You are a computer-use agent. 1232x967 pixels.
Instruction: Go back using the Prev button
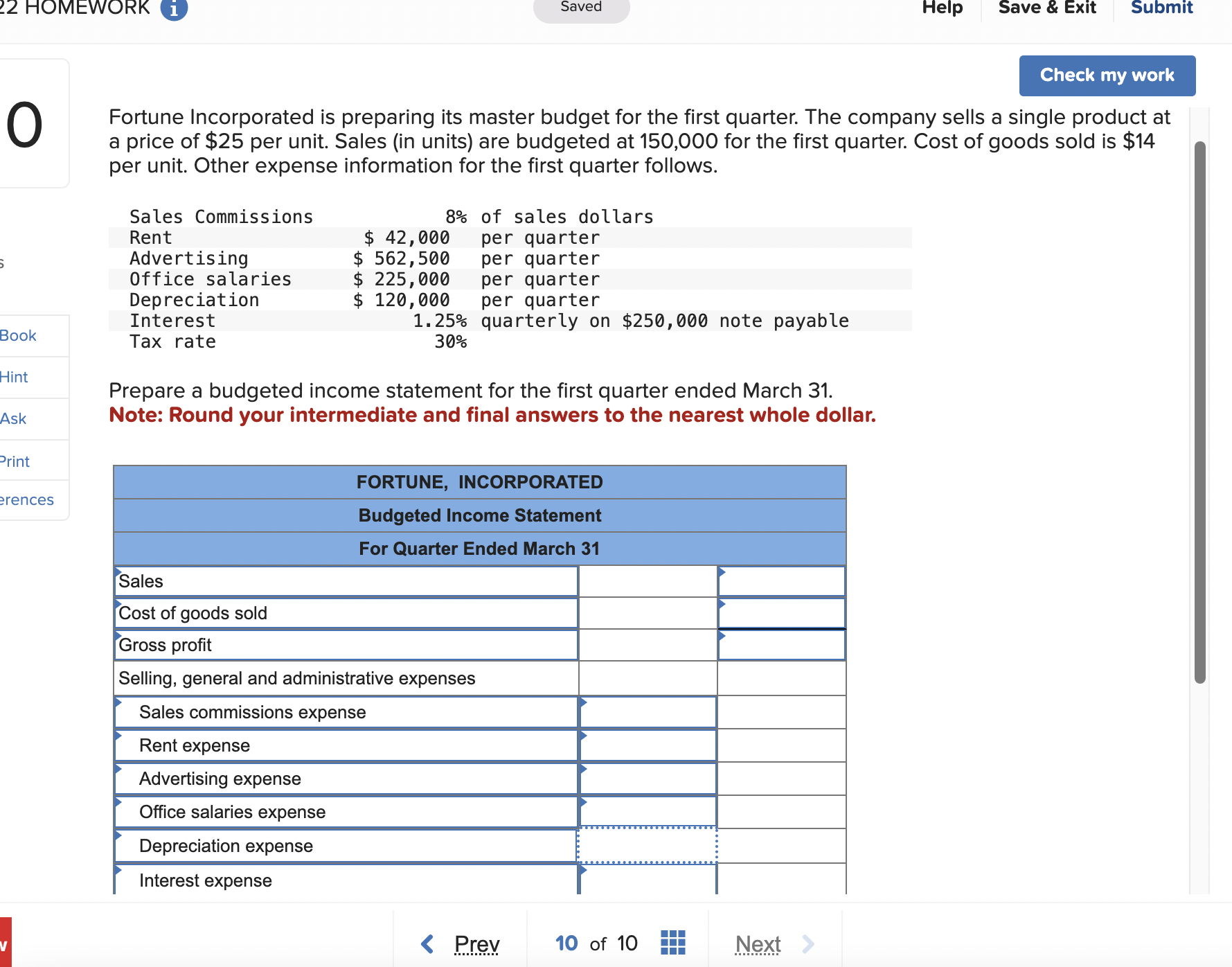476,943
